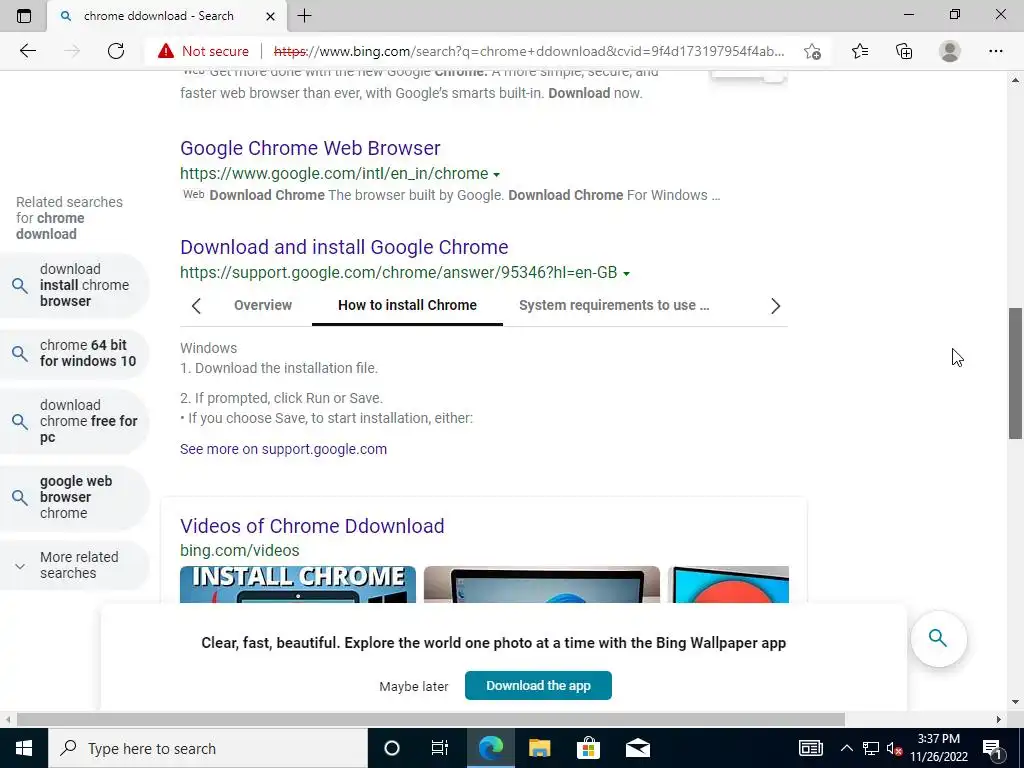Image resolution: width=1024 pixels, height=768 pixels.
Task: Switch to the Overview tab
Action: 263,305
